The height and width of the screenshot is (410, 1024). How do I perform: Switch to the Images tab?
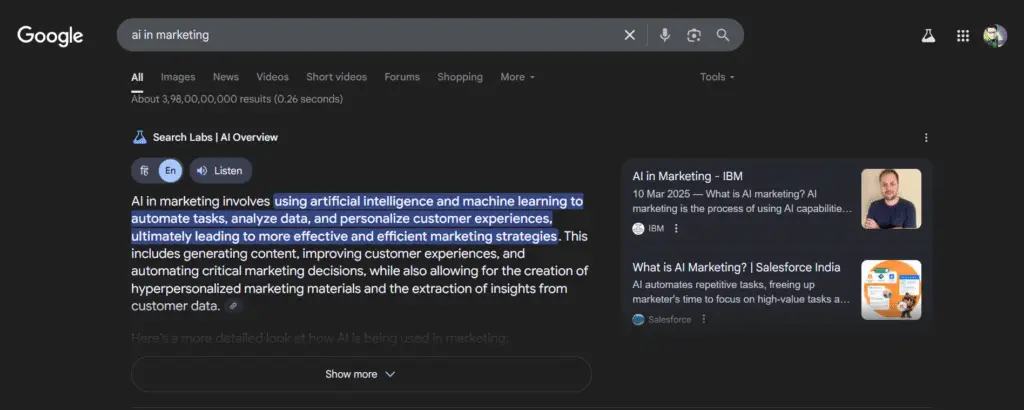(178, 77)
